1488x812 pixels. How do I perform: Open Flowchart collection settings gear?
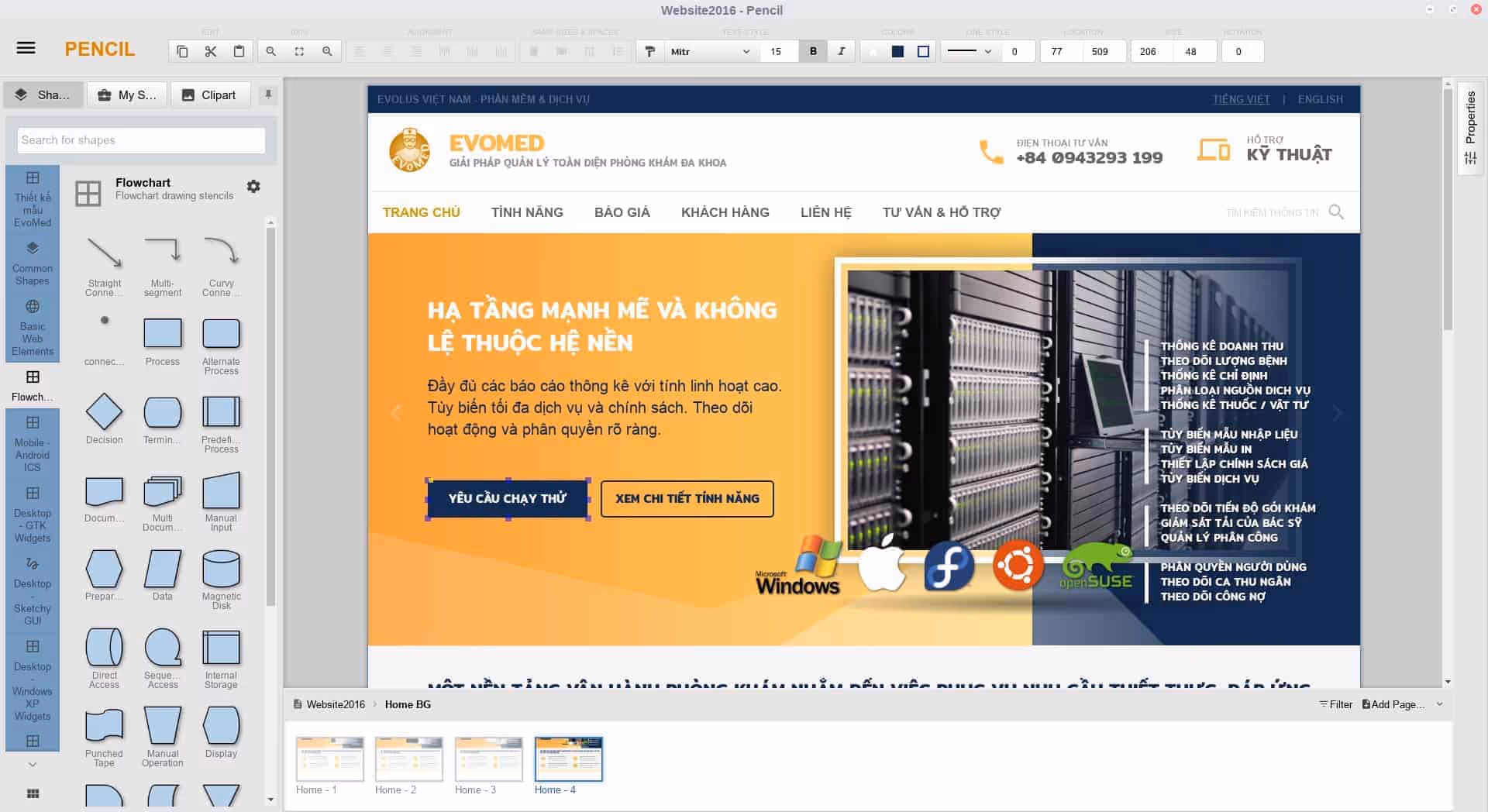253,187
